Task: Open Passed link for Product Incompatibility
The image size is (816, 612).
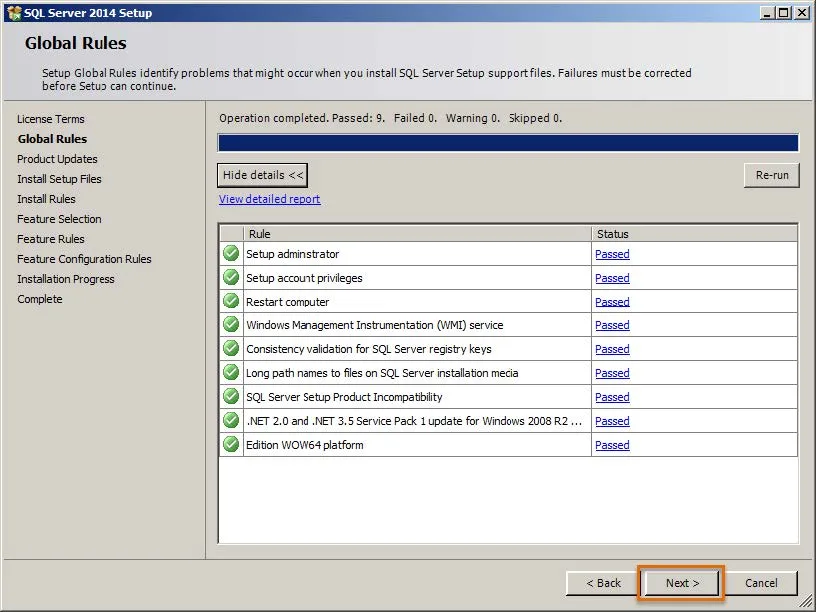Action: coord(613,397)
